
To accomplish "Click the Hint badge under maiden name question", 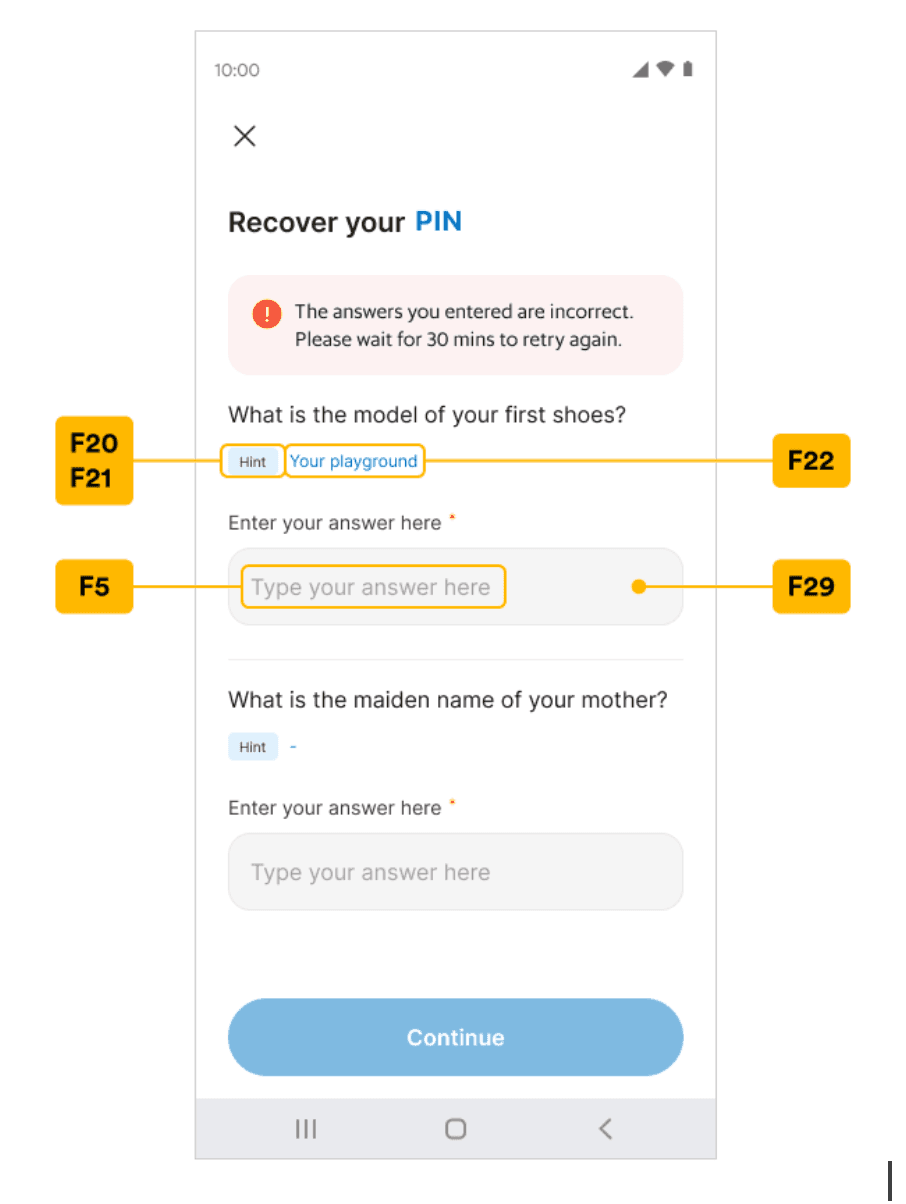I will [253, 747].
